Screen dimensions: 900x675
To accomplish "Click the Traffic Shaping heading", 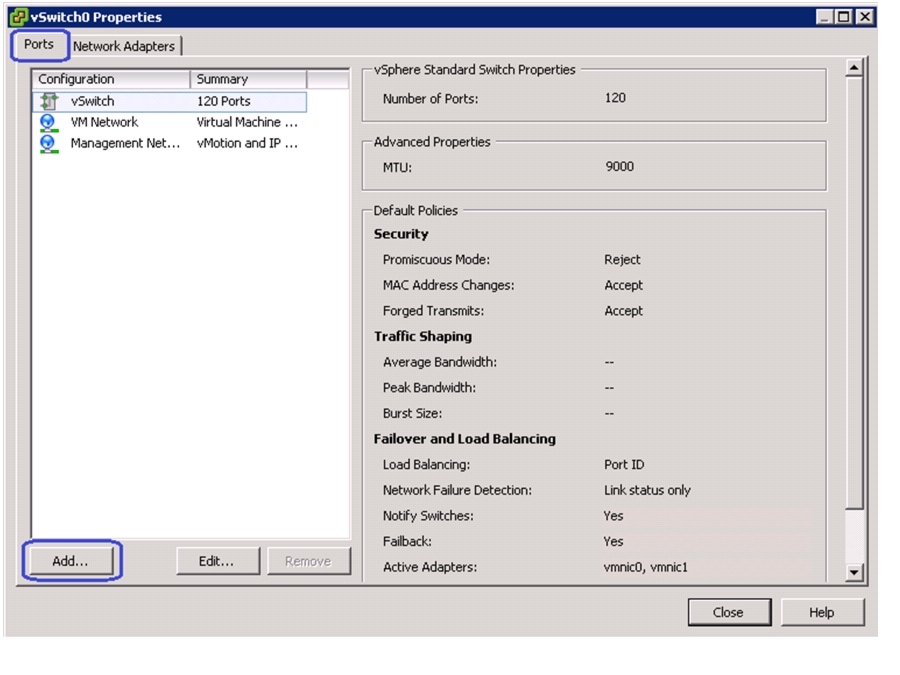I will point(423,337).
